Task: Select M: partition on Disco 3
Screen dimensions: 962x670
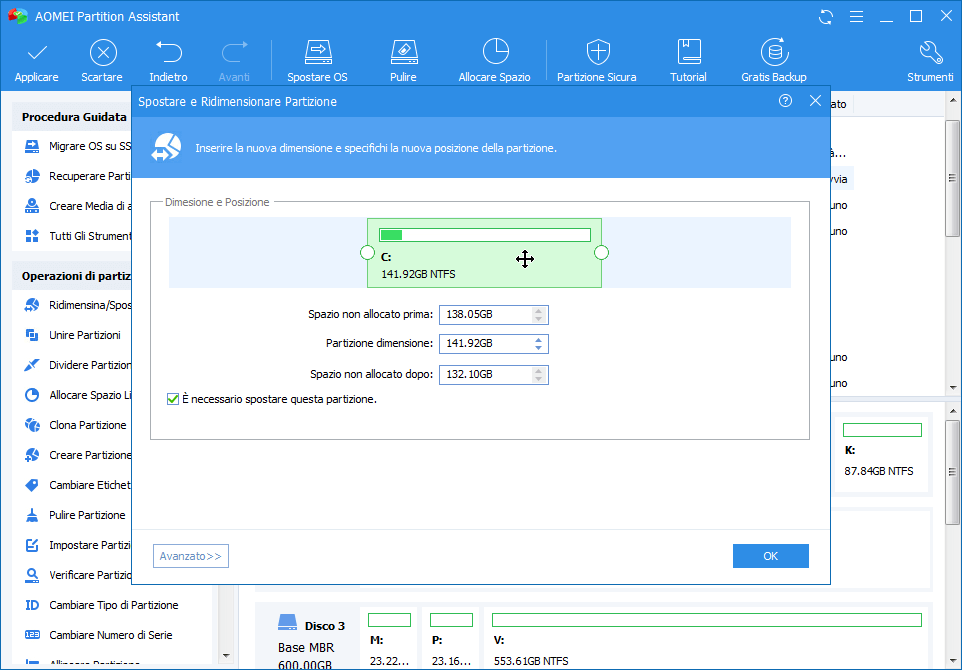Action: (x=390, y=638)
